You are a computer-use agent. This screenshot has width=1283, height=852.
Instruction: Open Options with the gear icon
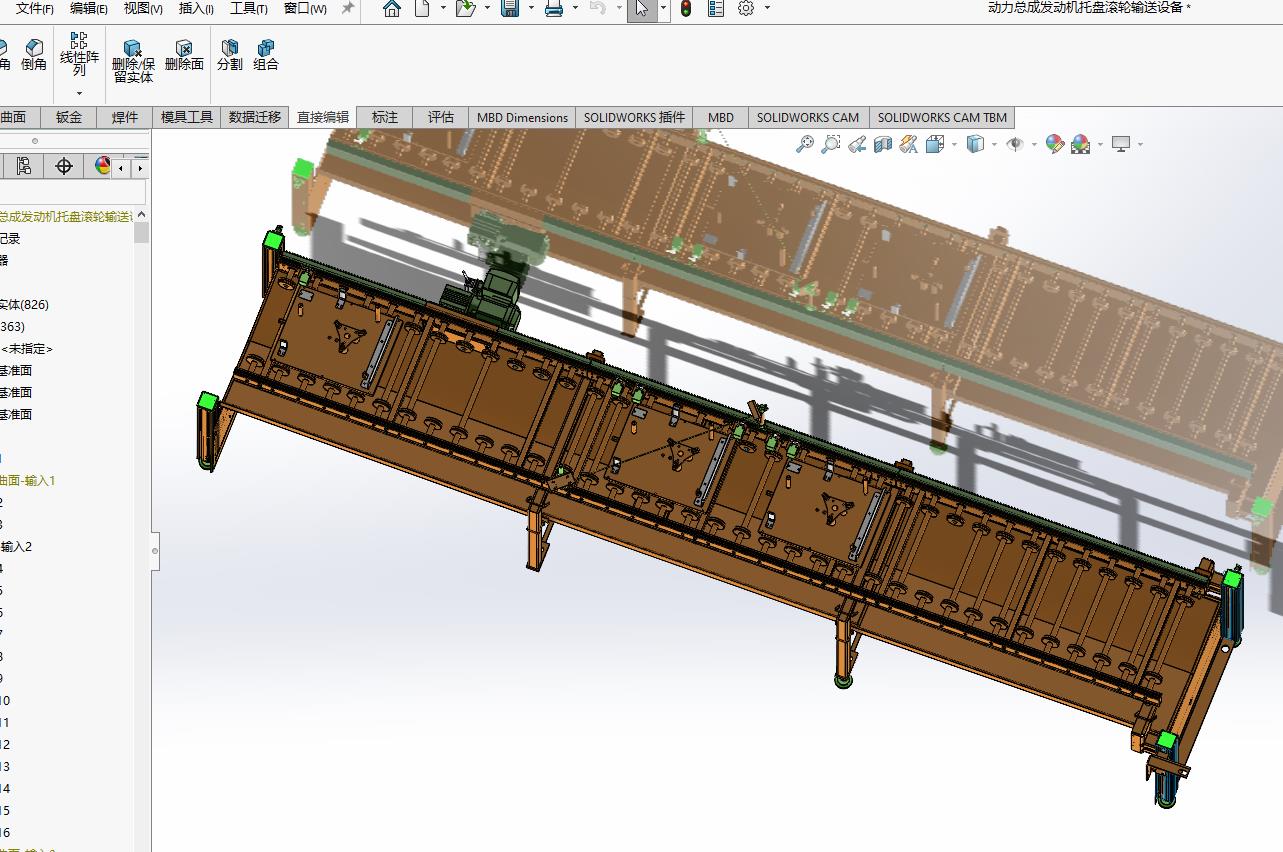pyautogui.click(x=746, y=8)
